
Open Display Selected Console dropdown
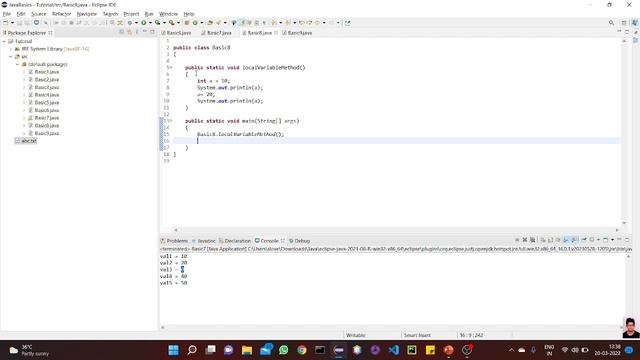click(x=598, y=240)
